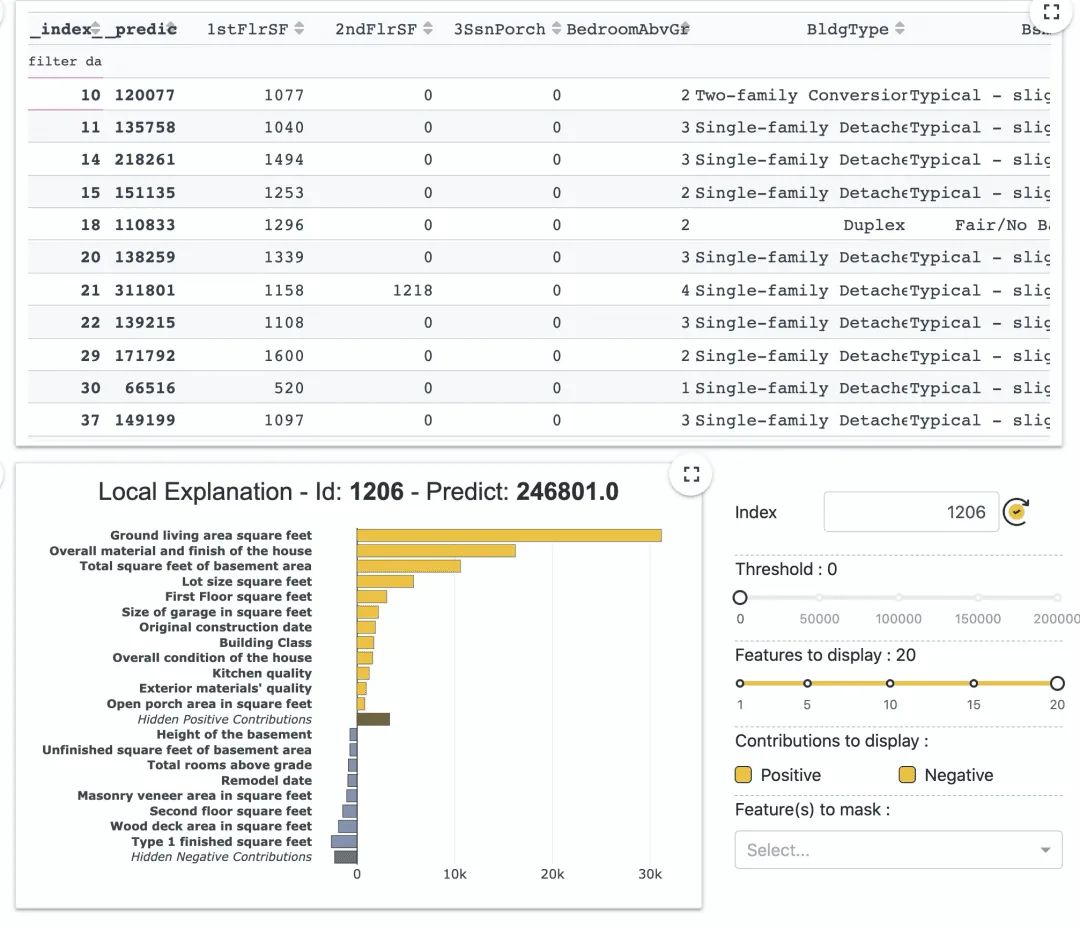
Task: Click the filter data field under _index_
Action: 65,61
